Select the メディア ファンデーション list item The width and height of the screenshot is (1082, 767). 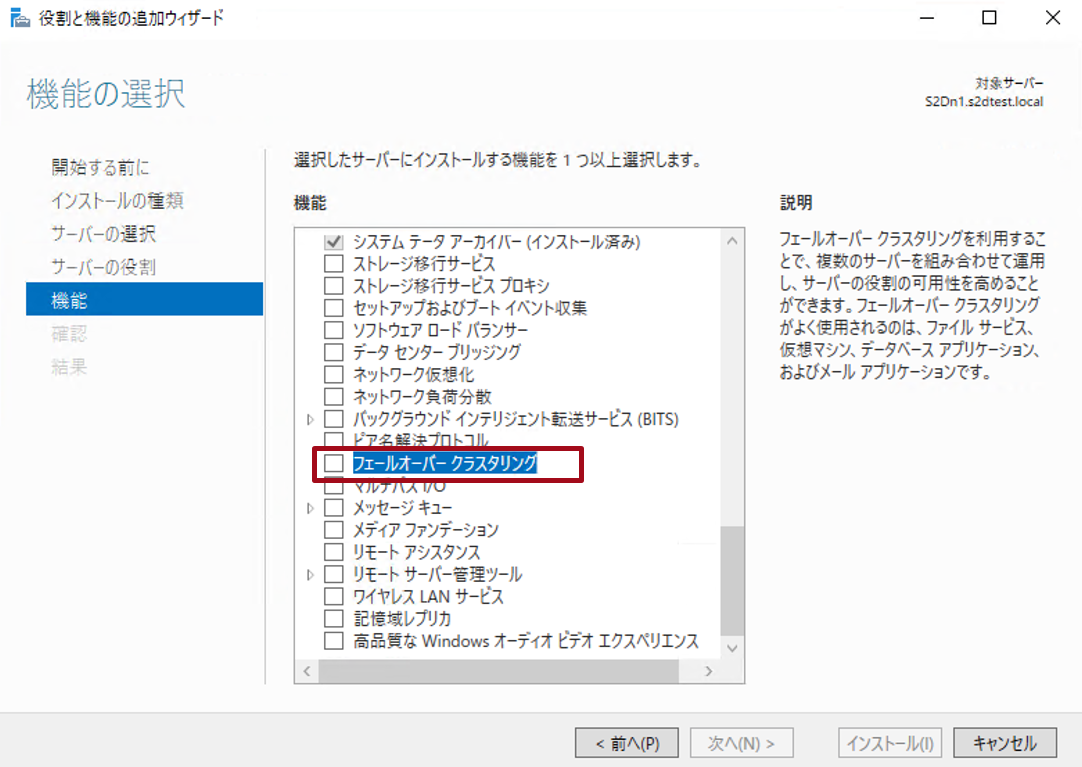[425, 530]
